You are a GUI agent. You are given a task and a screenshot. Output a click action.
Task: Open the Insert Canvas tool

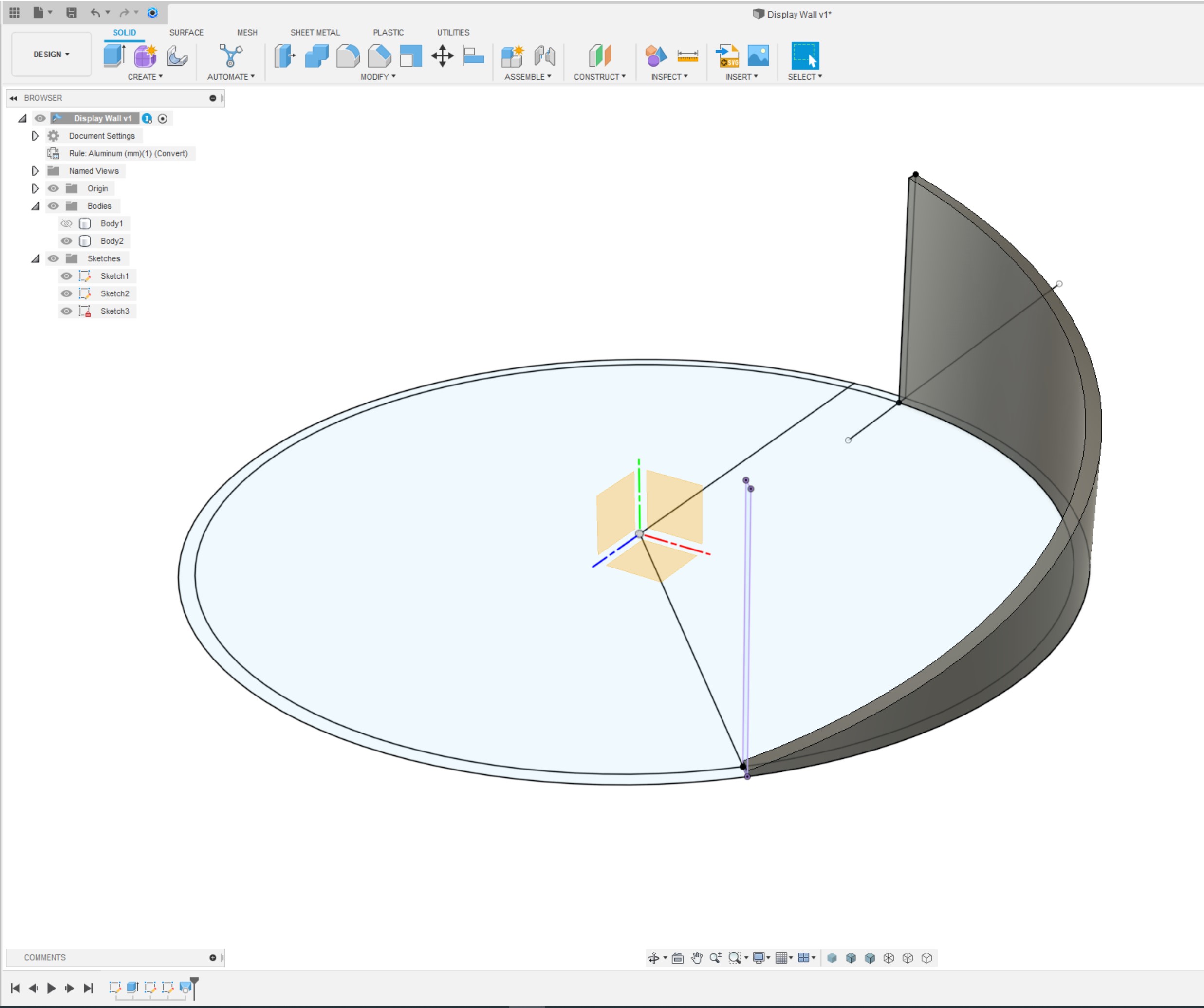tap(759, 55)
